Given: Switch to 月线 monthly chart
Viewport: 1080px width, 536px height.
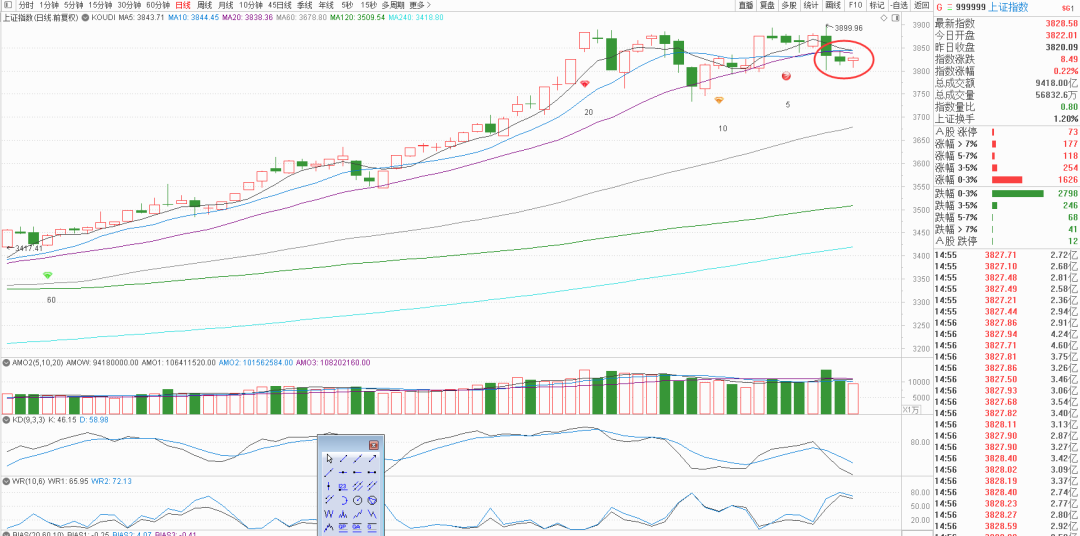Looking at the screenshot, I should coord(226,5).
